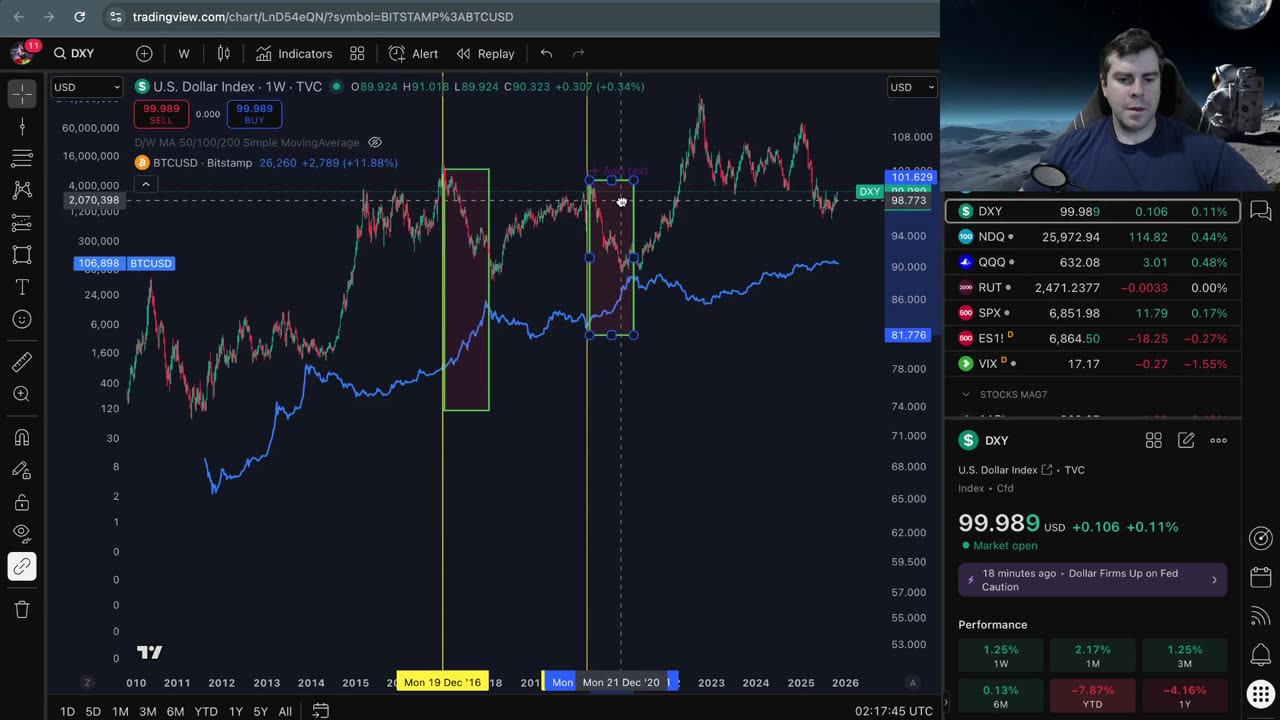Start bar Replay mode

pyautogui.click(x=485, y=53)
